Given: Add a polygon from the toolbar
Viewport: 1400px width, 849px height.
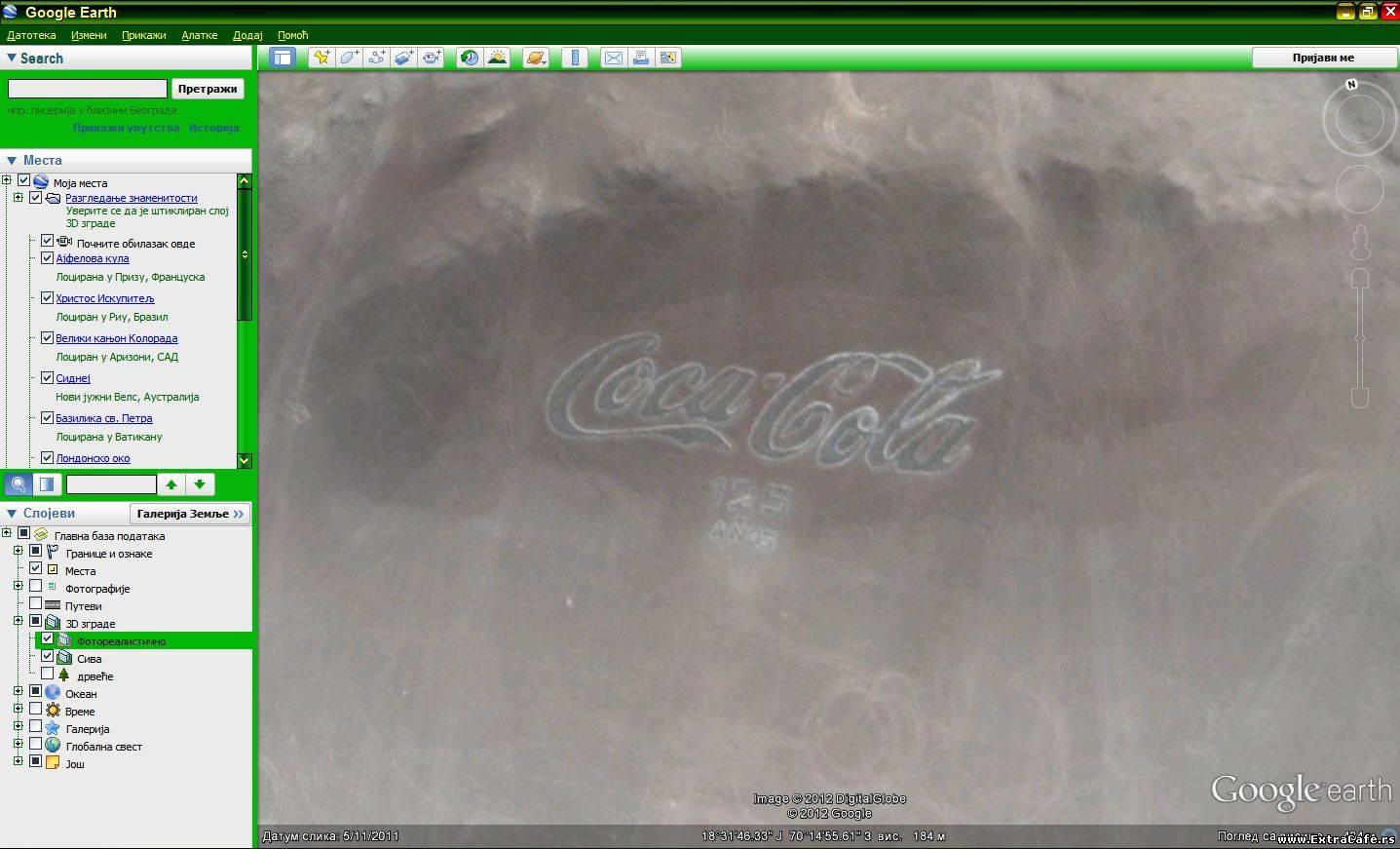Looking at the screenshot, I should click(349, 58).
